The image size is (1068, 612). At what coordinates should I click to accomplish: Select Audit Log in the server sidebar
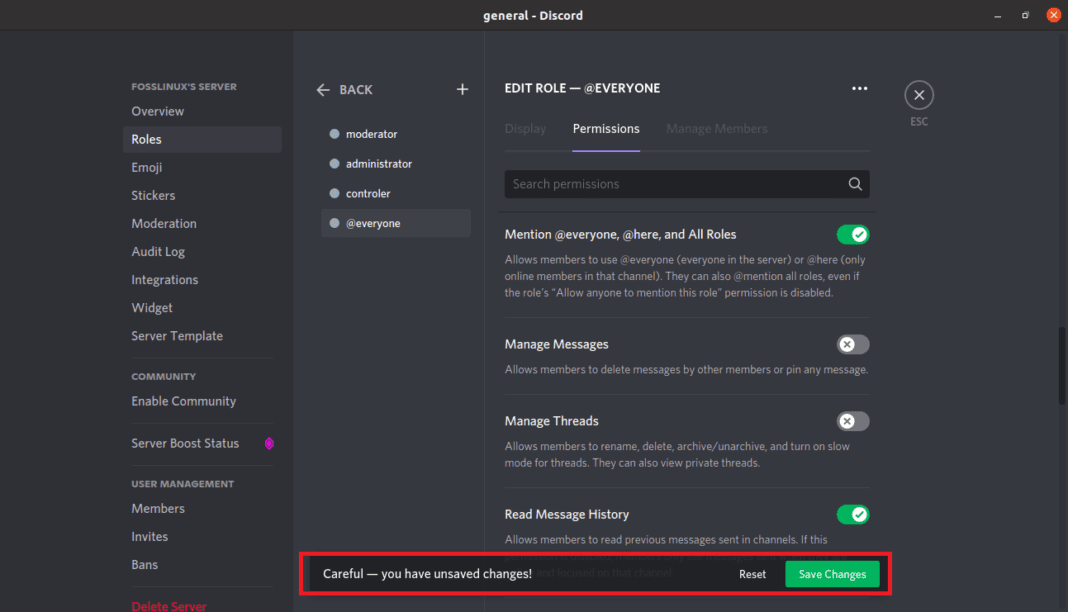[x=160, y=251]
